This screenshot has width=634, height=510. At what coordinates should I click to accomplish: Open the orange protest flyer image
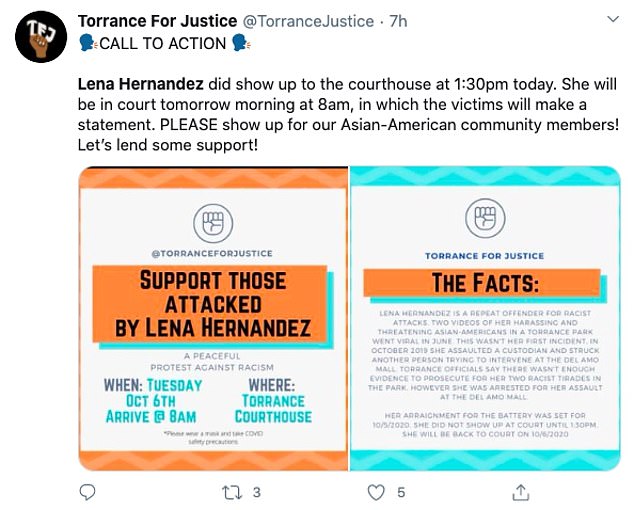pyautogui.click(x=213, y=318)
